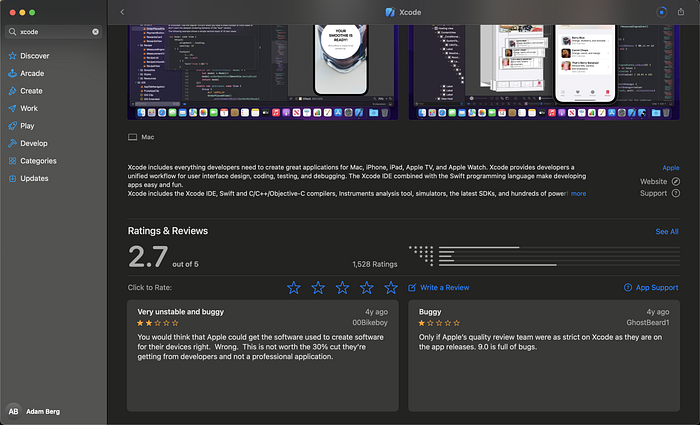
Task: Click reviewer name 00Bikeboy
Action: pos(370,322)
